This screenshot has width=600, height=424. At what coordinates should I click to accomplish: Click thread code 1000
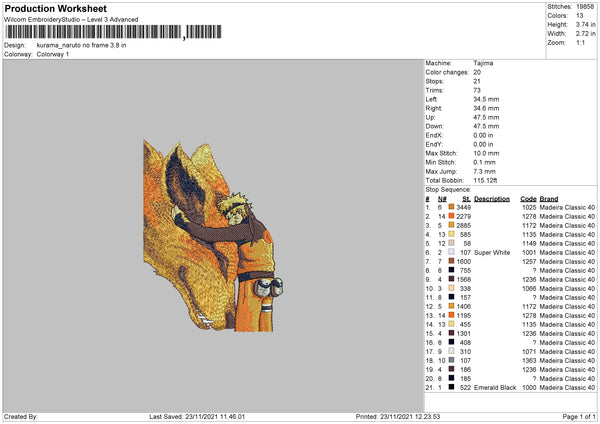click(x=529, y=387)
